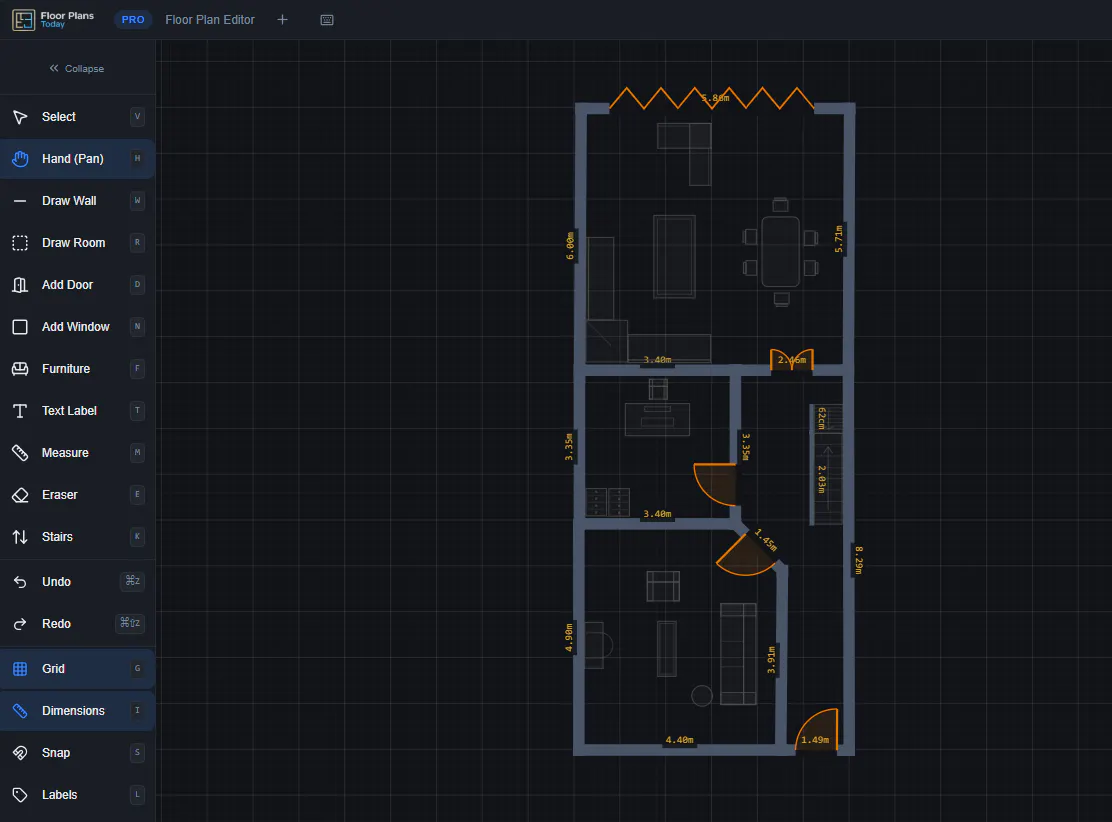Collapse the sidebar panel
Image resolution: width=1112 pixels, height=822 pixels.
(77, 69)
